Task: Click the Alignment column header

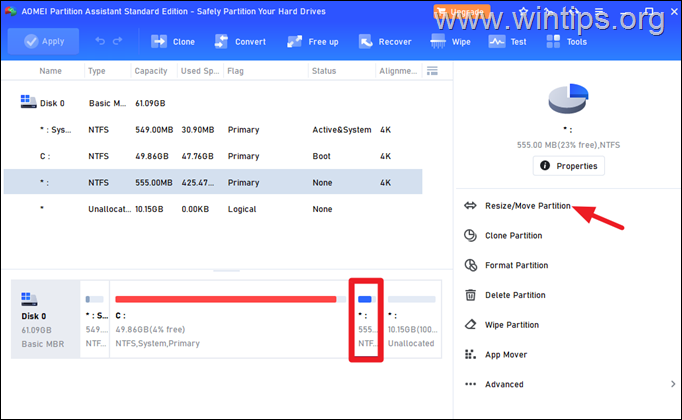Action: tap(398, 71)
